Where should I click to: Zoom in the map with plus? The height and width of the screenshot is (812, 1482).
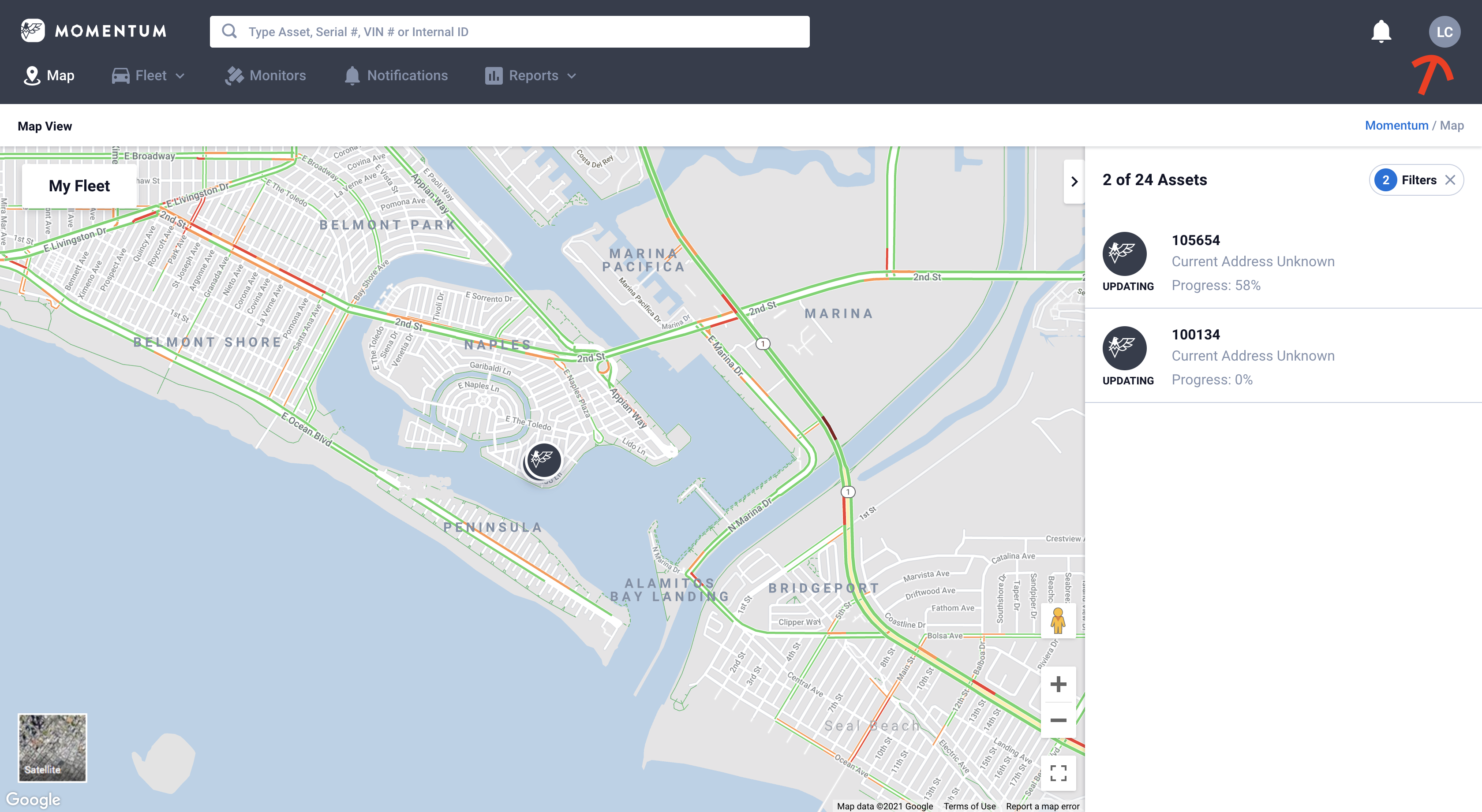coord(1058,684)
